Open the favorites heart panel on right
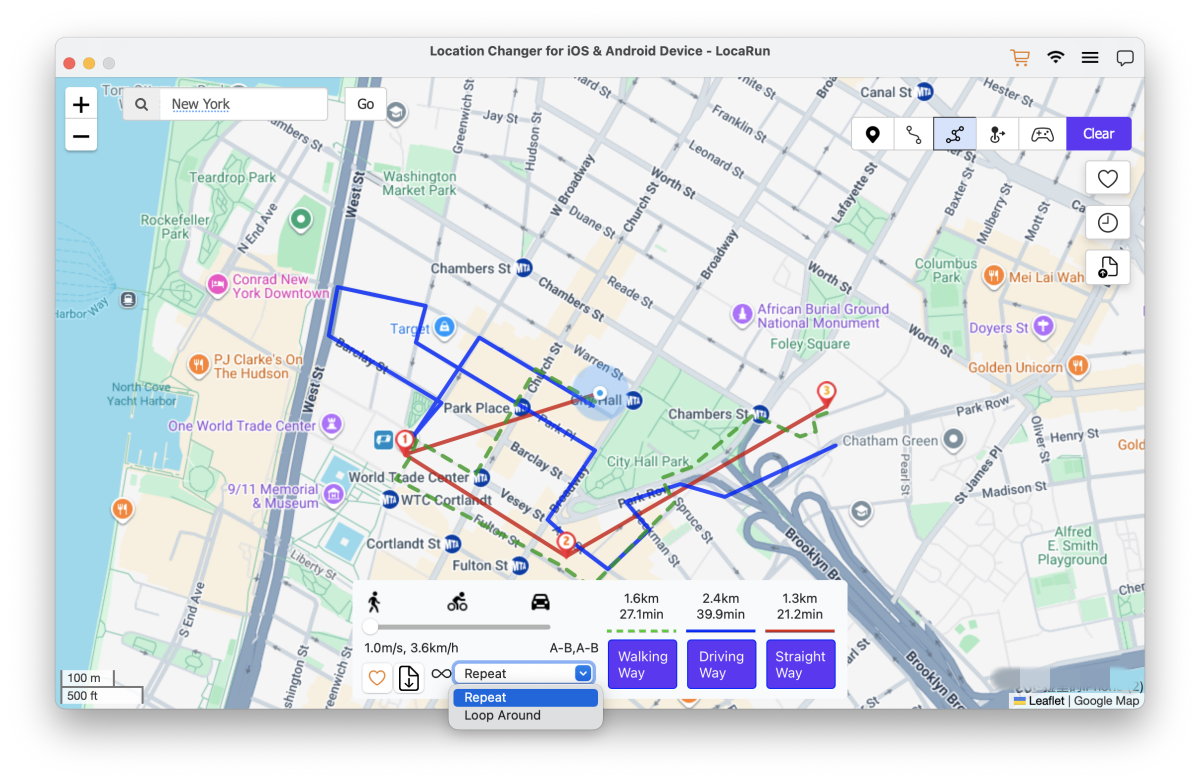Screen dimensions: 1200x782 (x=1107, y=178)
